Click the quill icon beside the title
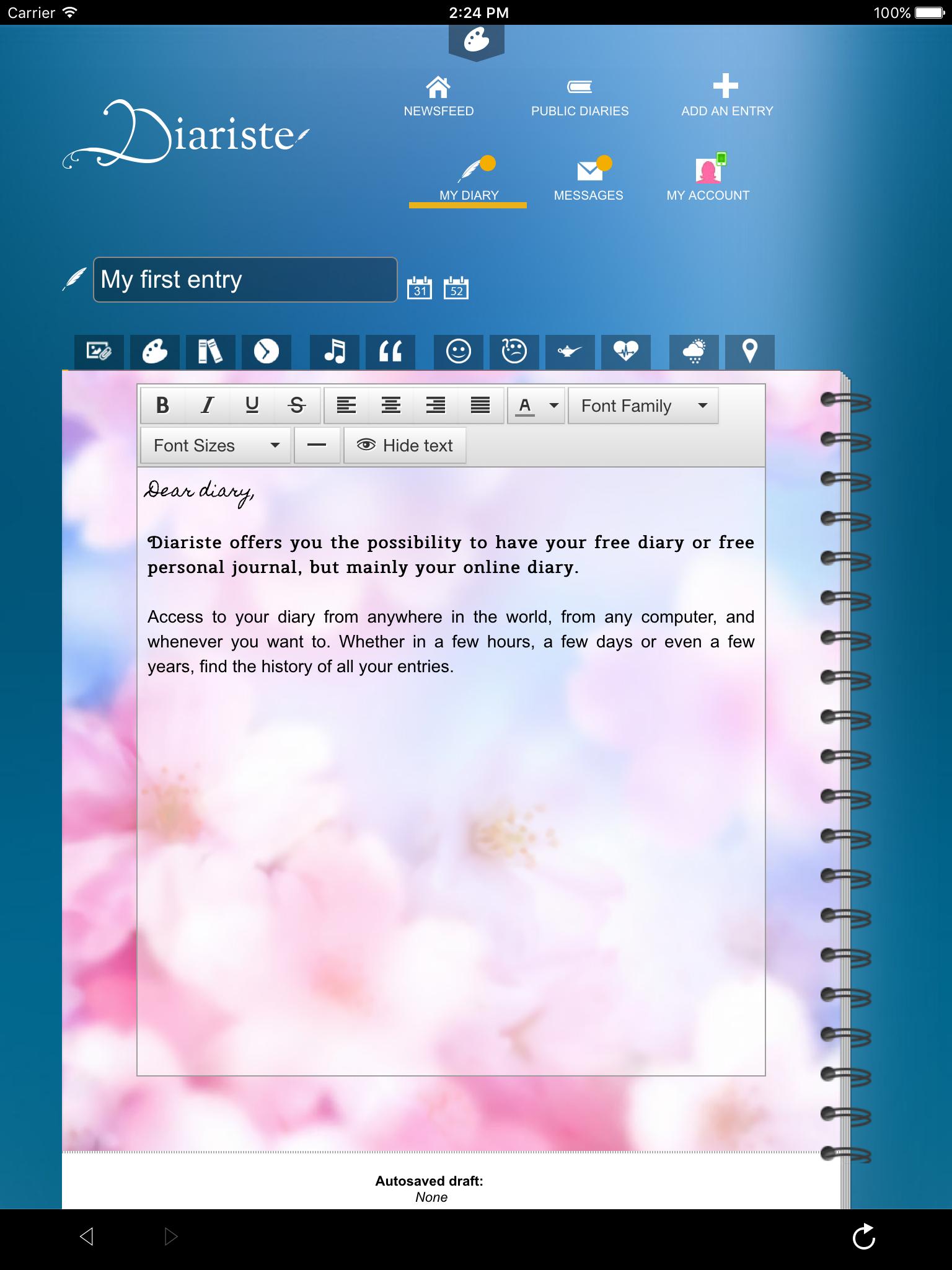The image size is (952, 1270). [x=74, y=279]
